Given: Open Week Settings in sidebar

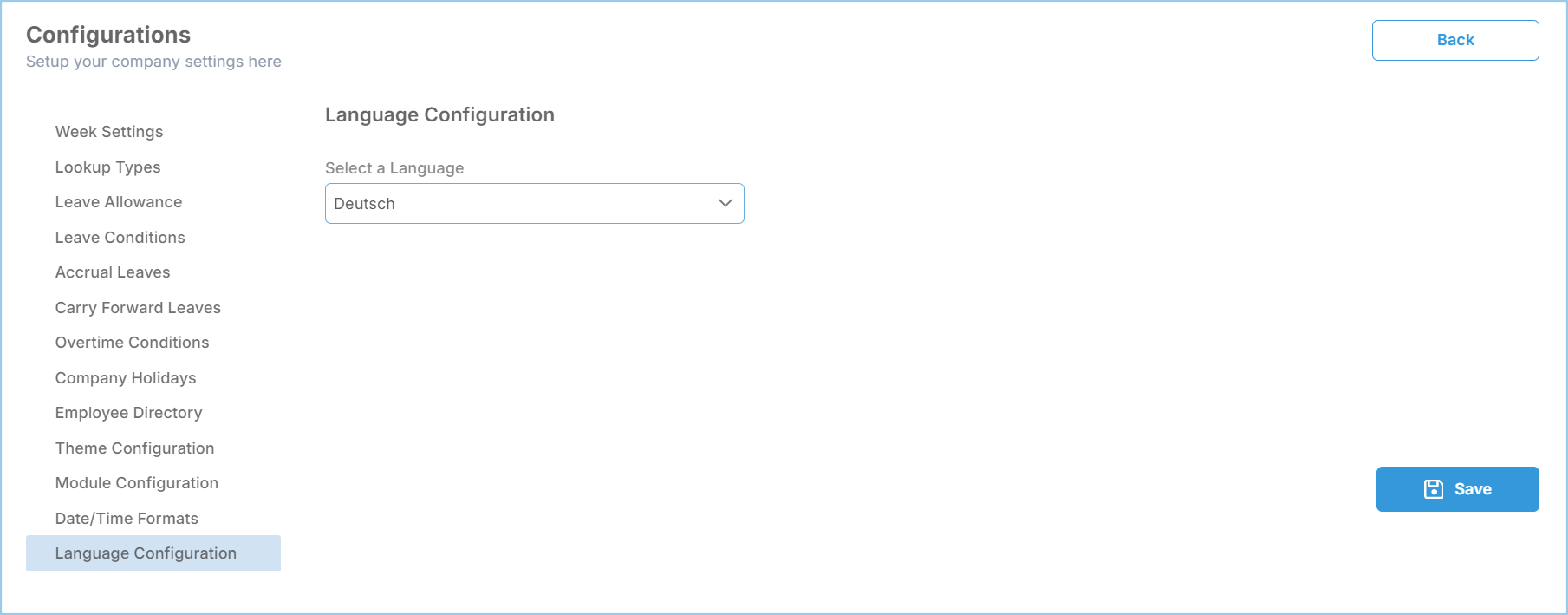Looking at the screenshot, I should (x=109, y=132).
